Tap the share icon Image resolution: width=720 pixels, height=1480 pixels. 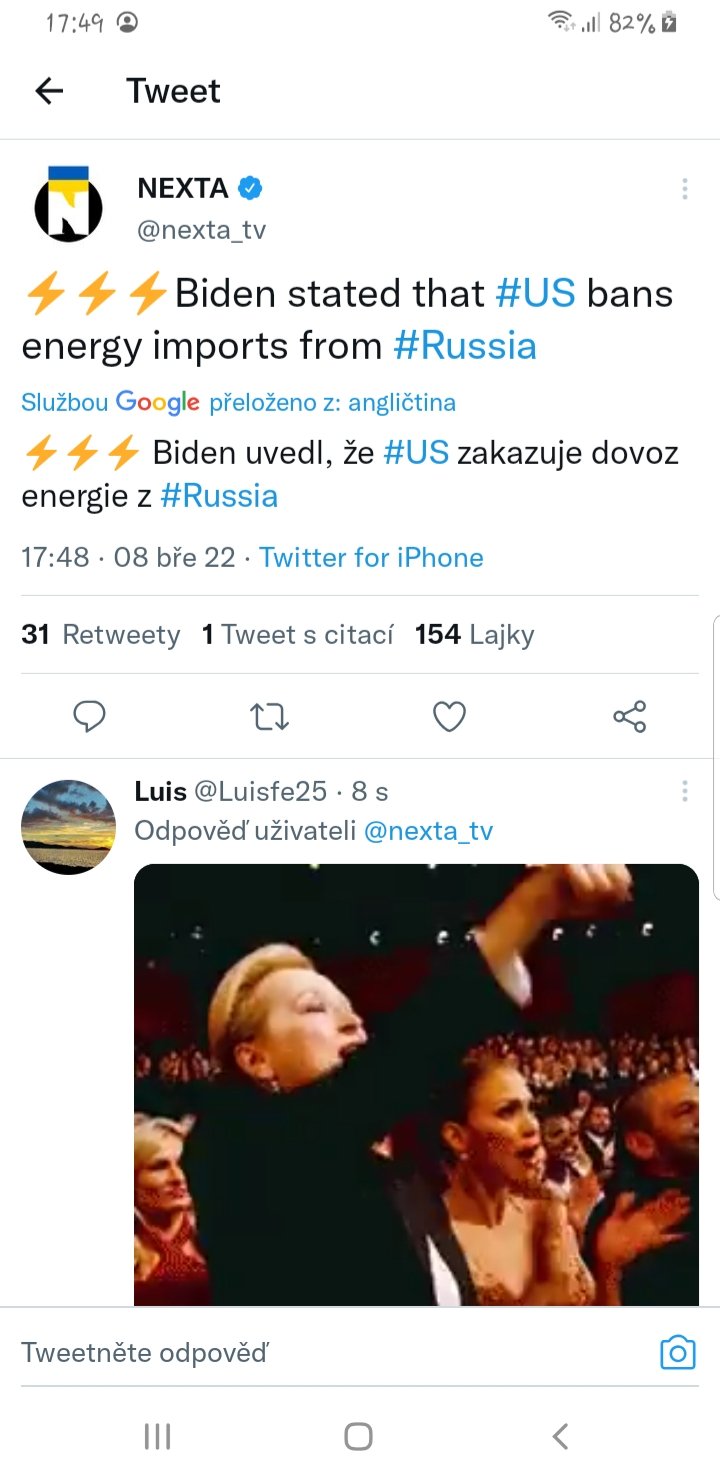tap(629, 716)
